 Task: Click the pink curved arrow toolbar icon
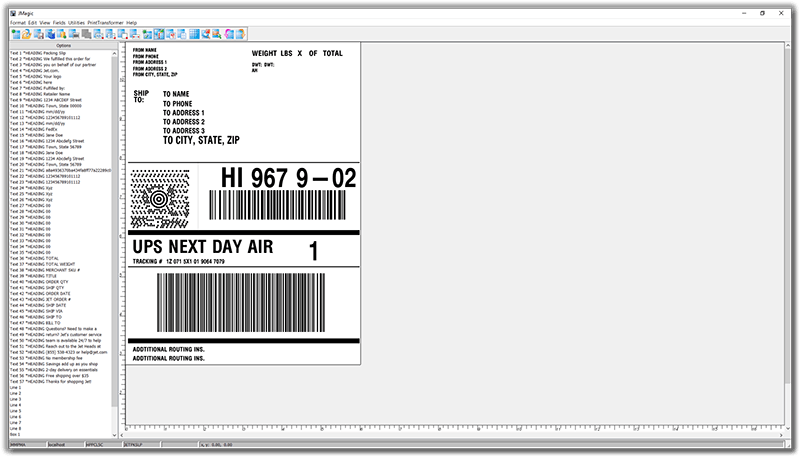point(230,34)
